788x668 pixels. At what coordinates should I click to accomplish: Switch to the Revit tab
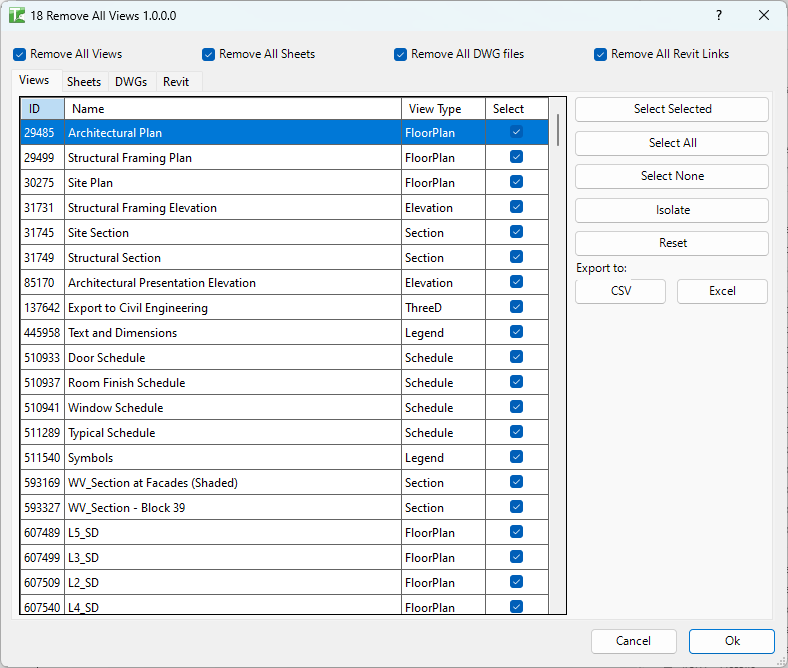pos(176,82)
